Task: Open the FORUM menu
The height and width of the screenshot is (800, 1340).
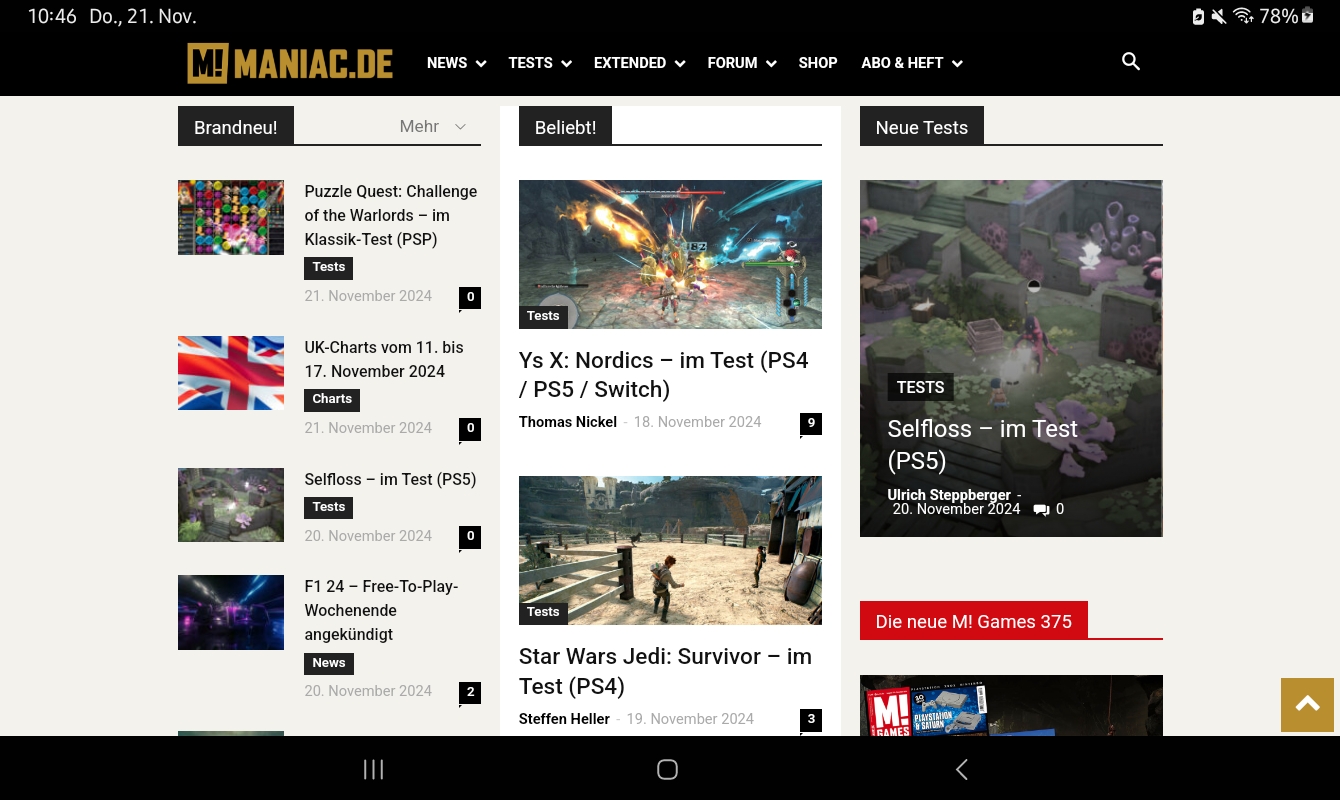Action: click(x=741, y=63)
